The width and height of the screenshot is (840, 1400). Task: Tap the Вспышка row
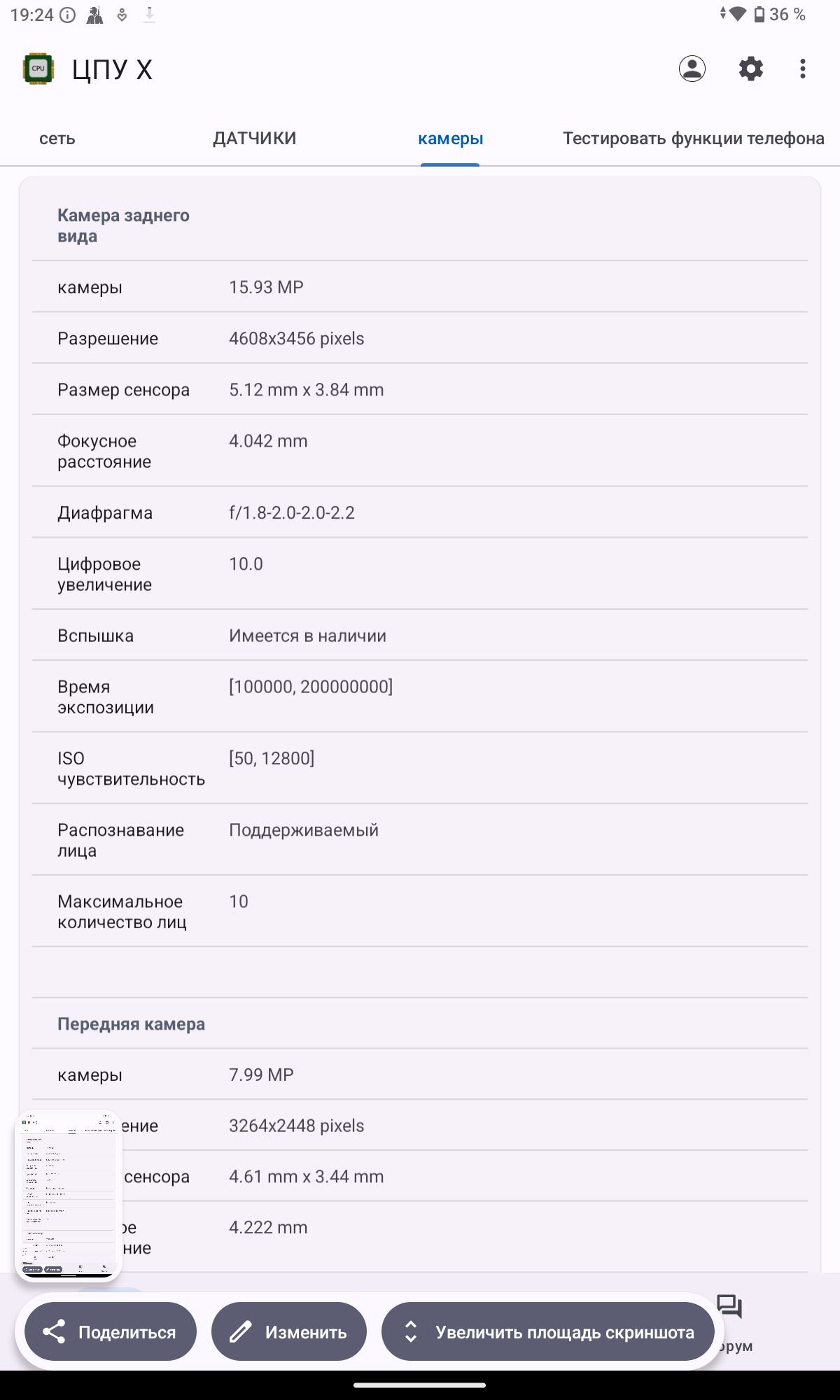click(x=420, y=636)
